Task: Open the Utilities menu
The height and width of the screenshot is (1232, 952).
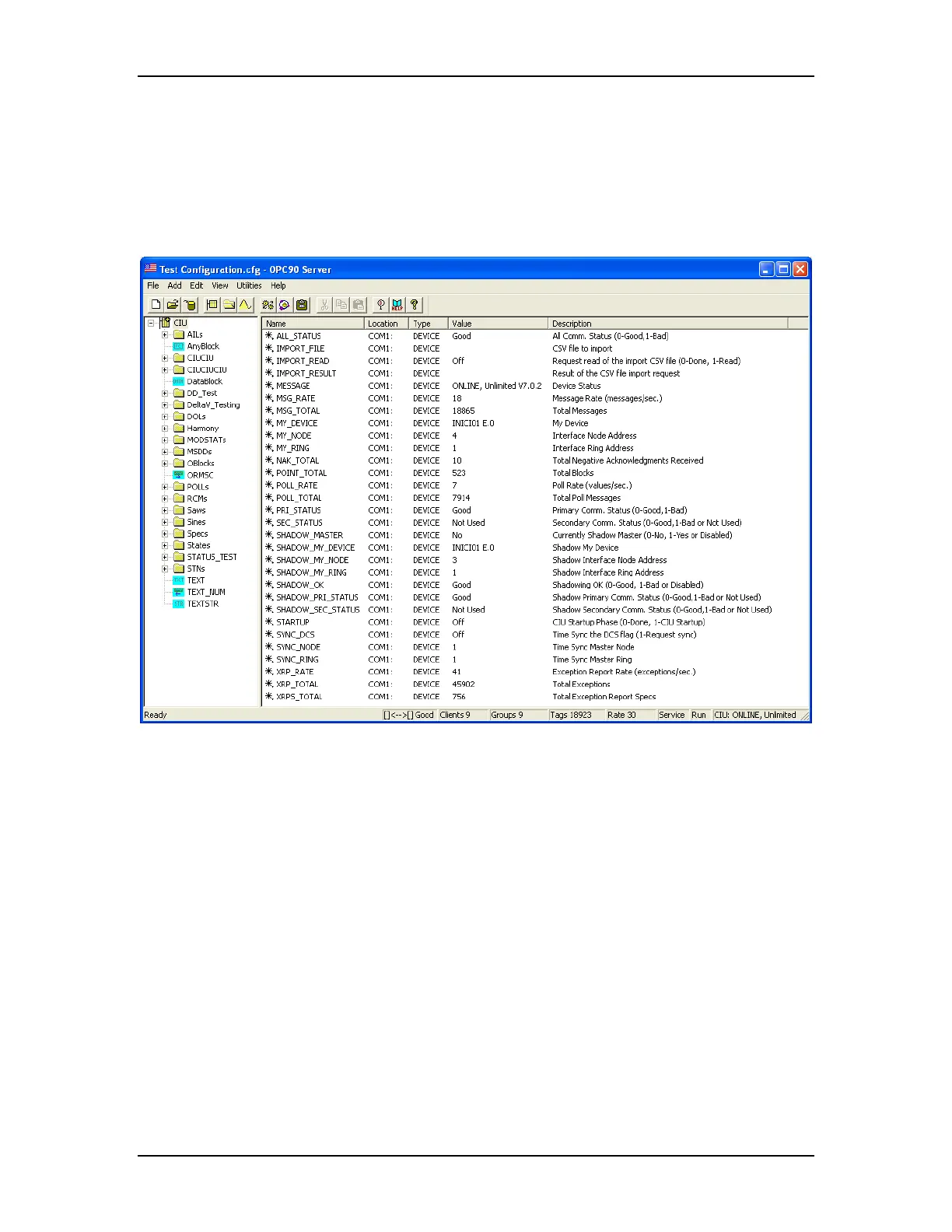Action: (249, 285)
